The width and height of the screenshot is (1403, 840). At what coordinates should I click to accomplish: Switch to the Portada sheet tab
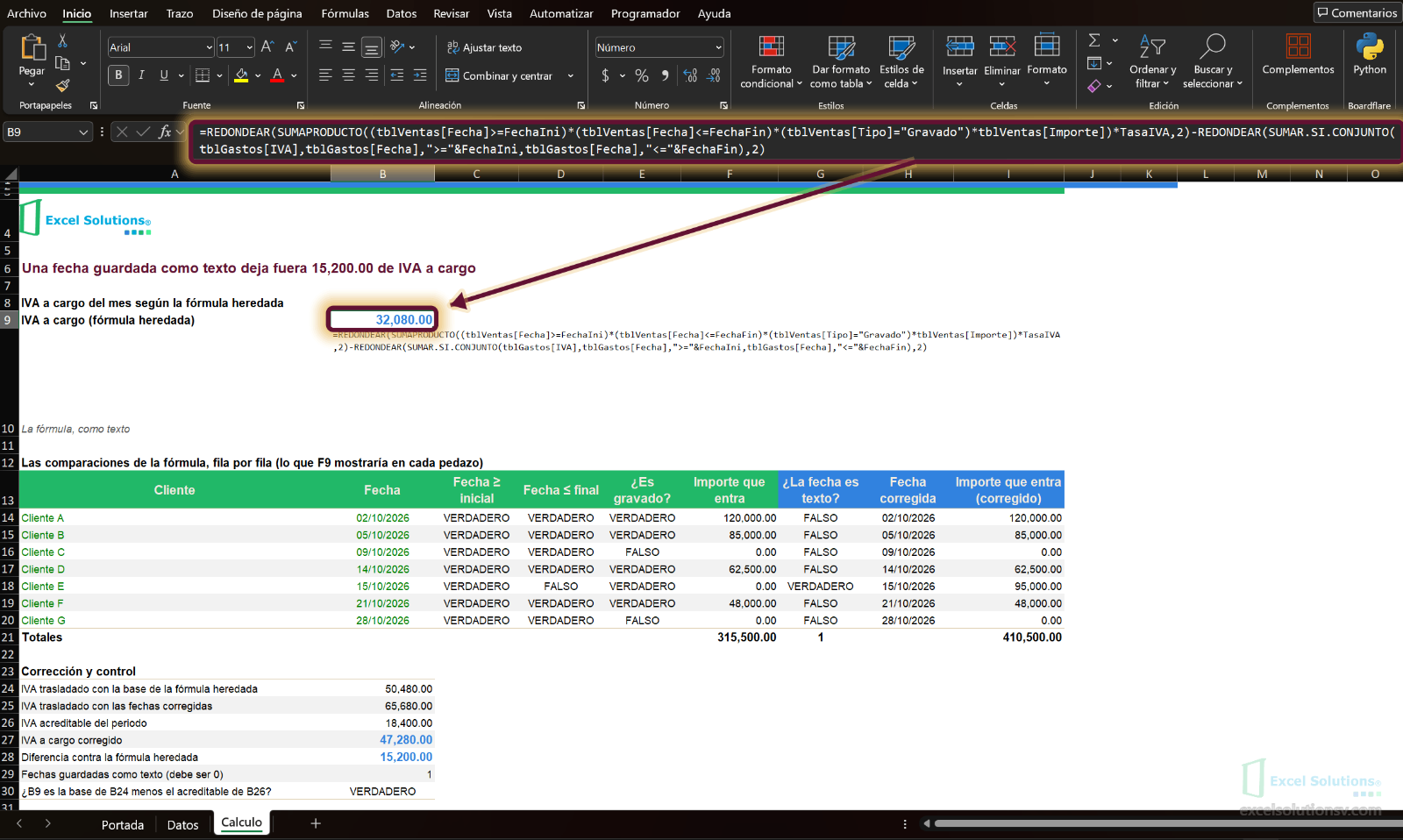(123, 824)
